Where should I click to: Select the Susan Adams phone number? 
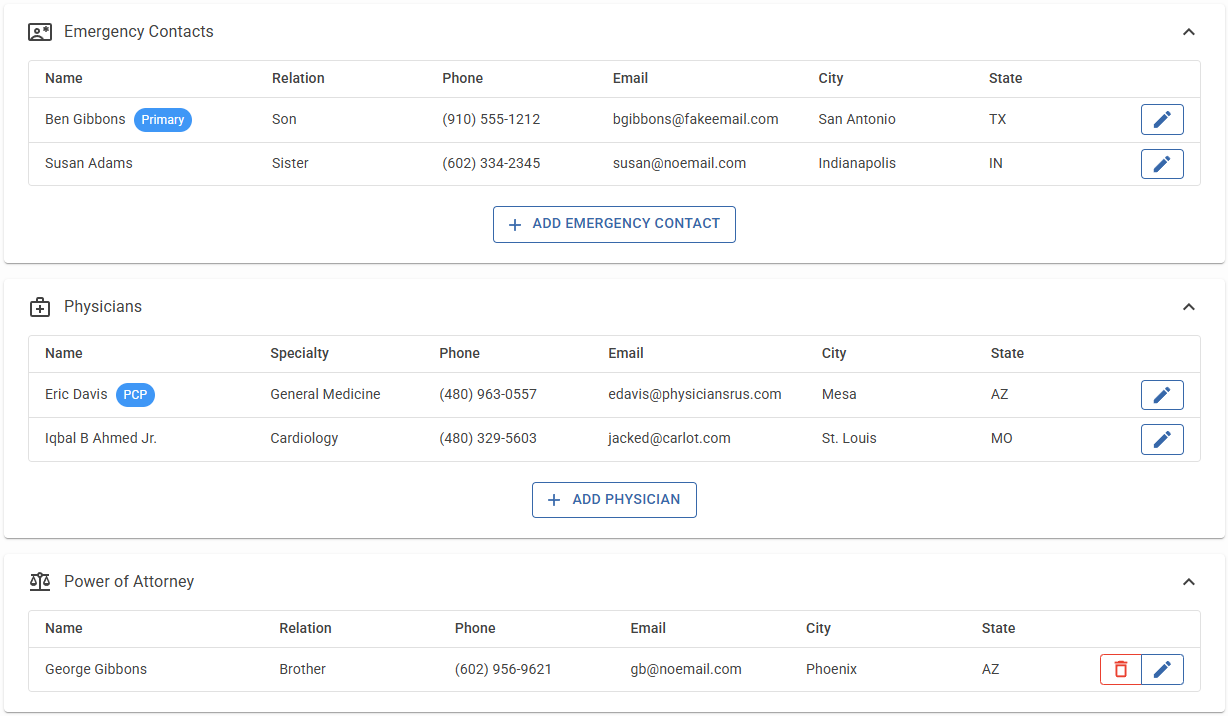491,163
